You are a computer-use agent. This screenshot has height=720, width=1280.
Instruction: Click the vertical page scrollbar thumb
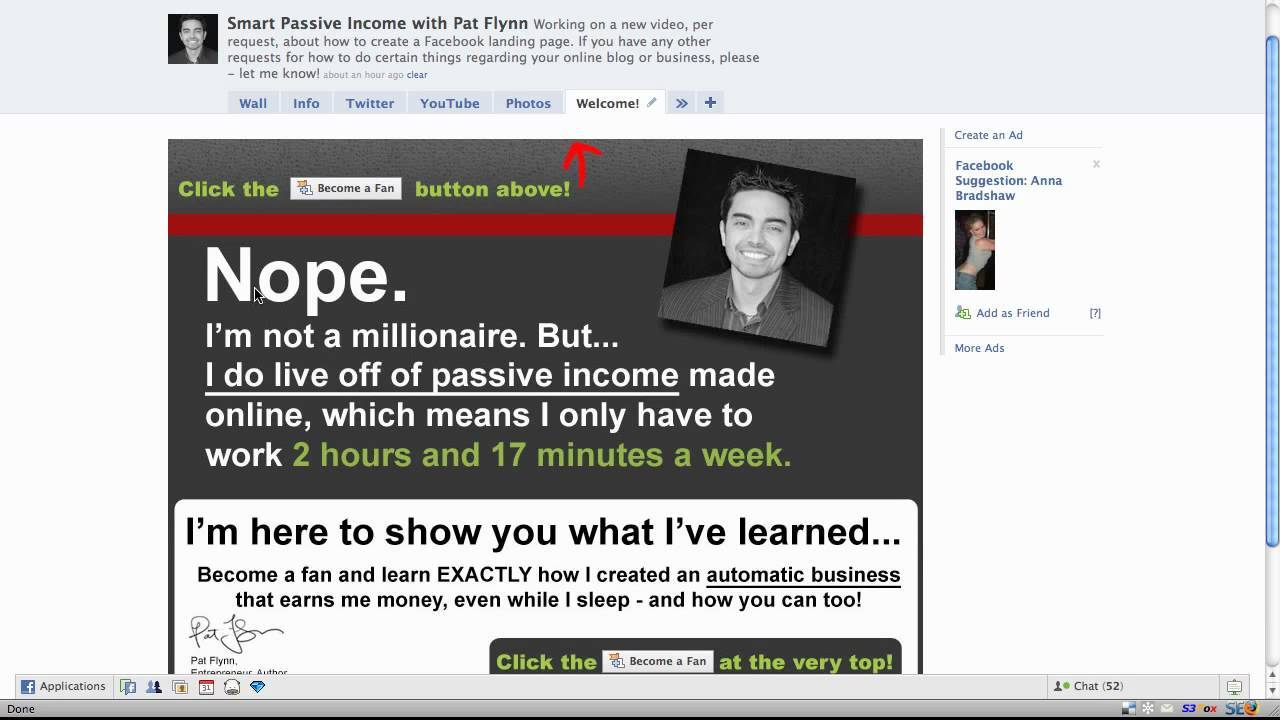coord(1272,290)
